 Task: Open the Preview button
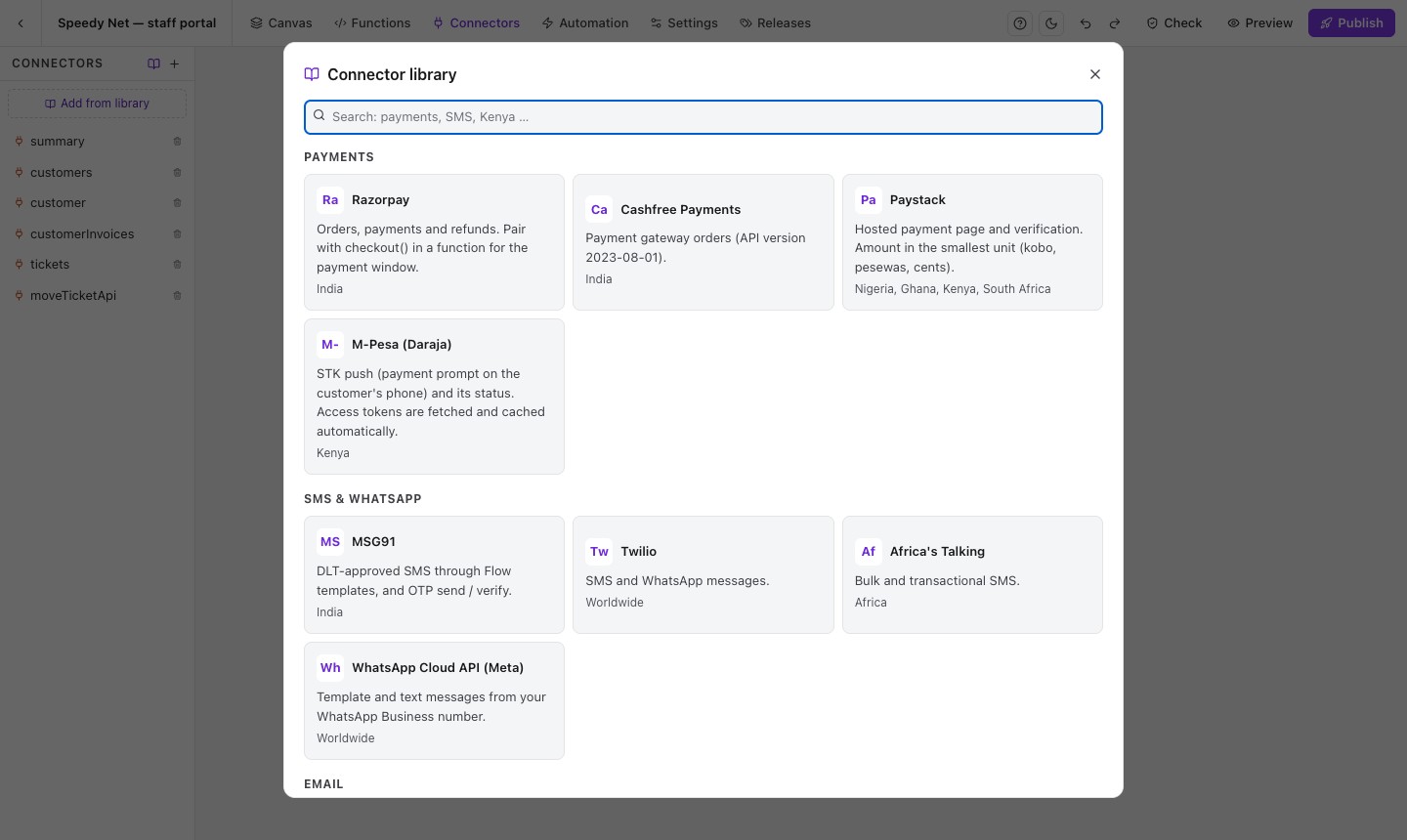(x=1260, y=23)
